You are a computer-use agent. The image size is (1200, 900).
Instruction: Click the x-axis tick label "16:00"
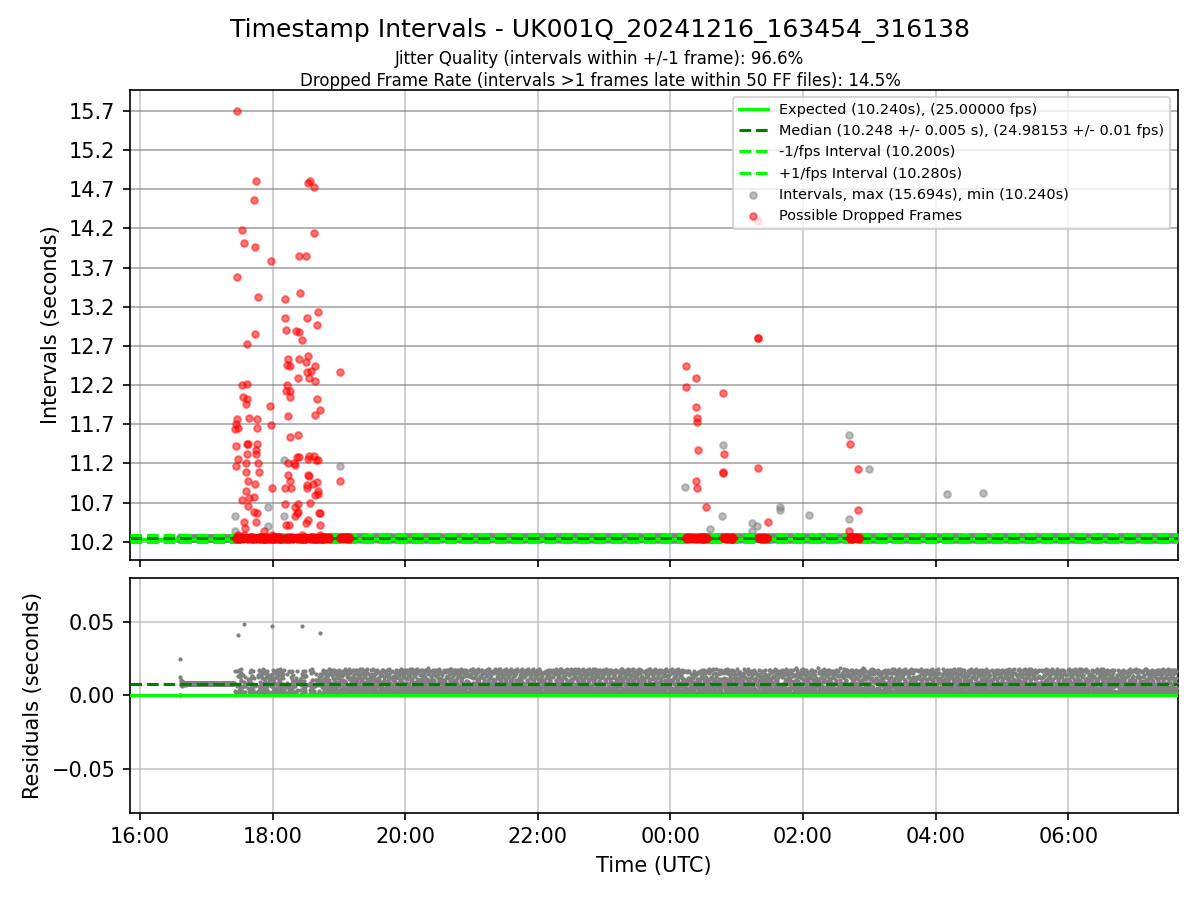coord(140,836)
